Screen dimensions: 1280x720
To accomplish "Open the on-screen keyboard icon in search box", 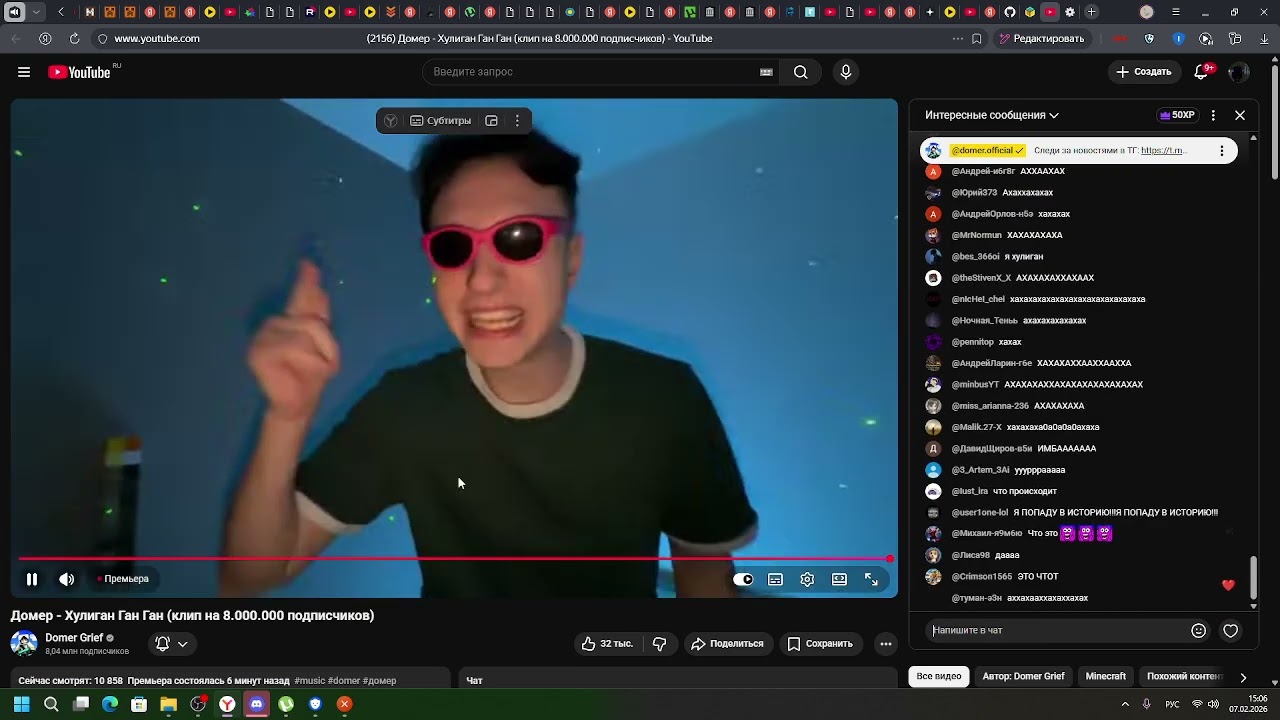I will click(x=766, y=72).
